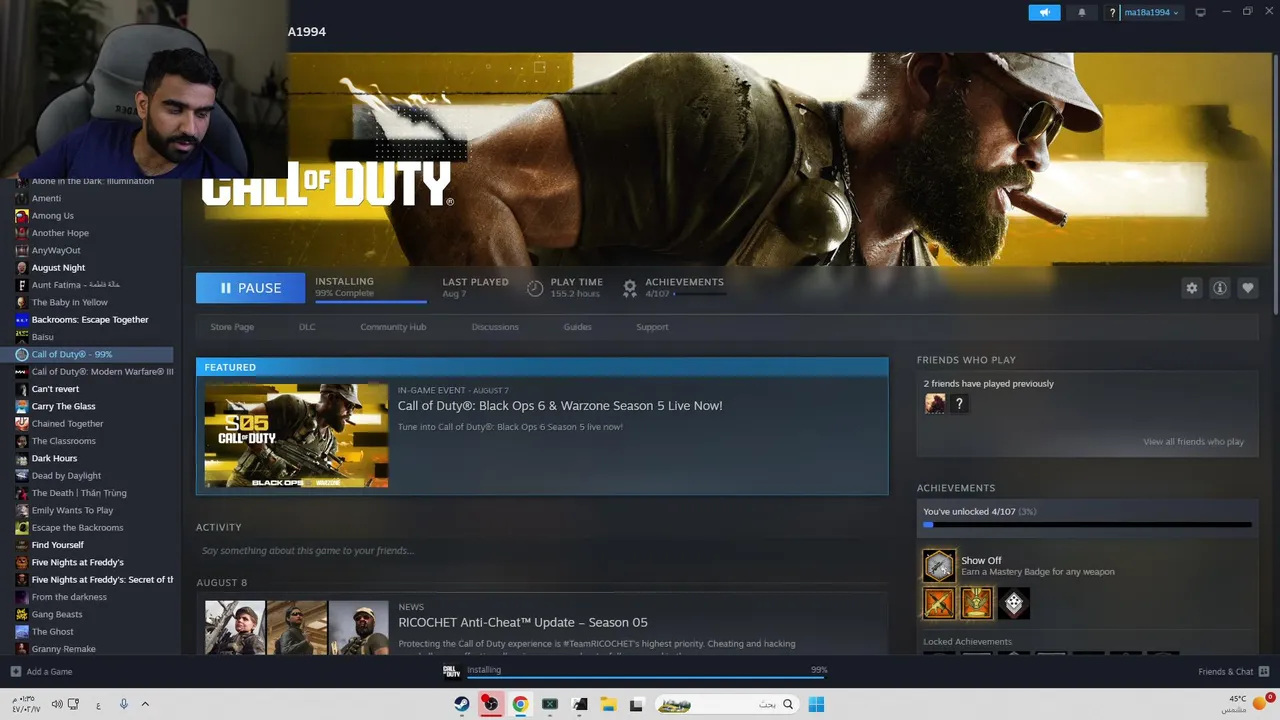
Task: Click the achievements unlocked 4/107 progress bar
Action: [x=1087, y=524]
